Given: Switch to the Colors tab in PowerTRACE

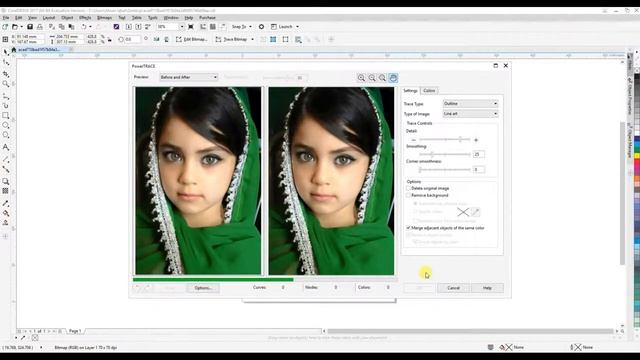Looking at the screenshot, I should [x=429, y=91].
